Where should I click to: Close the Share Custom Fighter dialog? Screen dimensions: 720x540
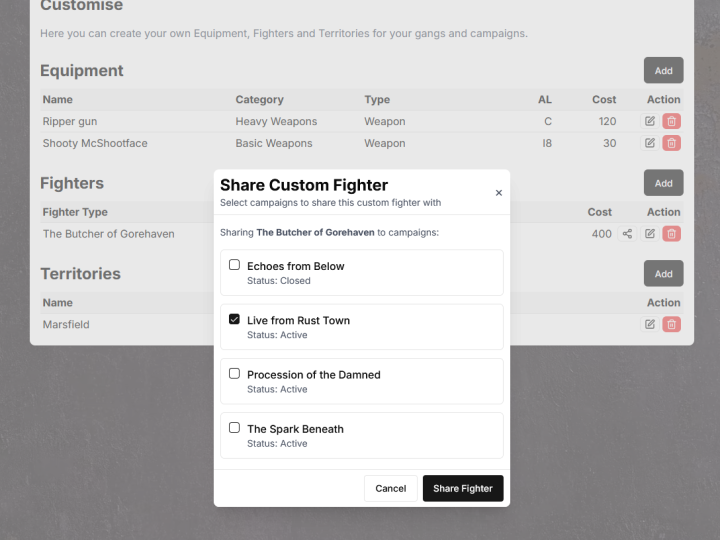coord(499,193)
